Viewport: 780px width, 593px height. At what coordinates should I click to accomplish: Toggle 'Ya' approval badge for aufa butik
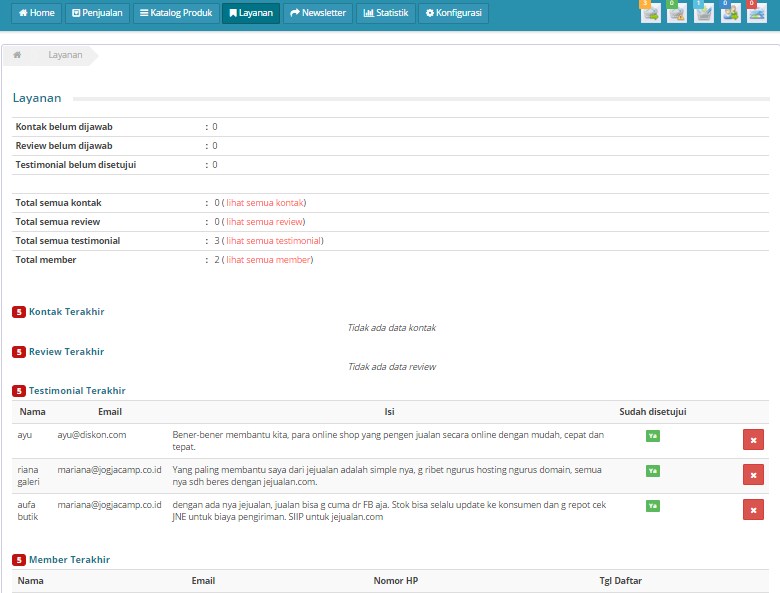[x=652, y=506]
